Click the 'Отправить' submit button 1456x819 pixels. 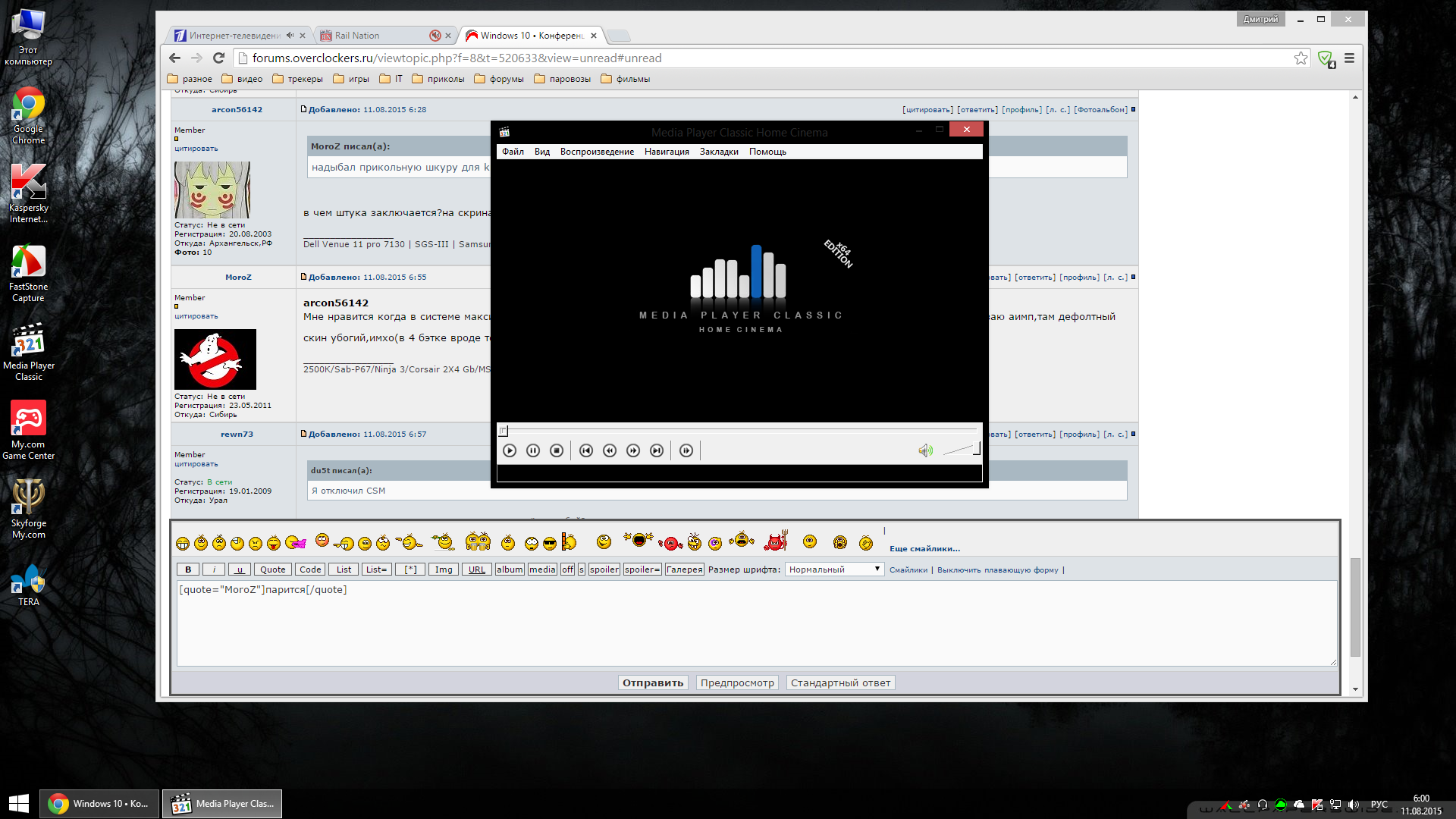click(x=653, y=682)
